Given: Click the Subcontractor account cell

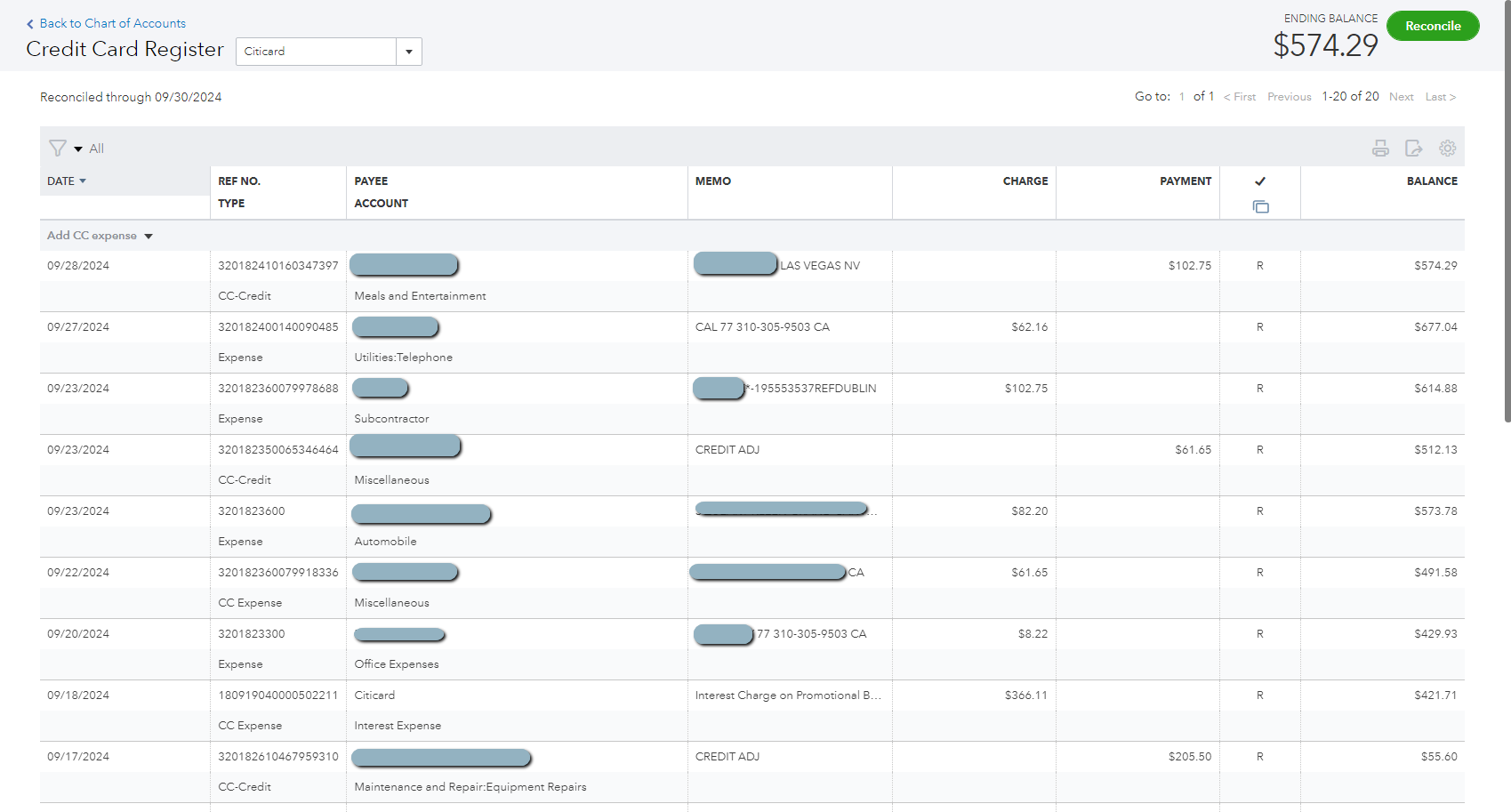Looking at the screenshot, I should [391, 419].
